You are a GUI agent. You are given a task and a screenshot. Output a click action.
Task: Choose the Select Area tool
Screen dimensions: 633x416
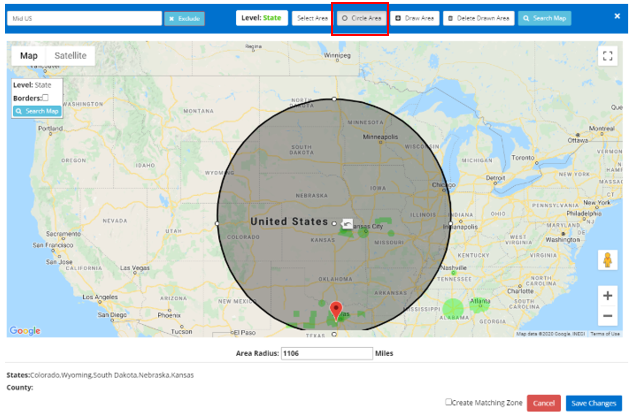312,18
